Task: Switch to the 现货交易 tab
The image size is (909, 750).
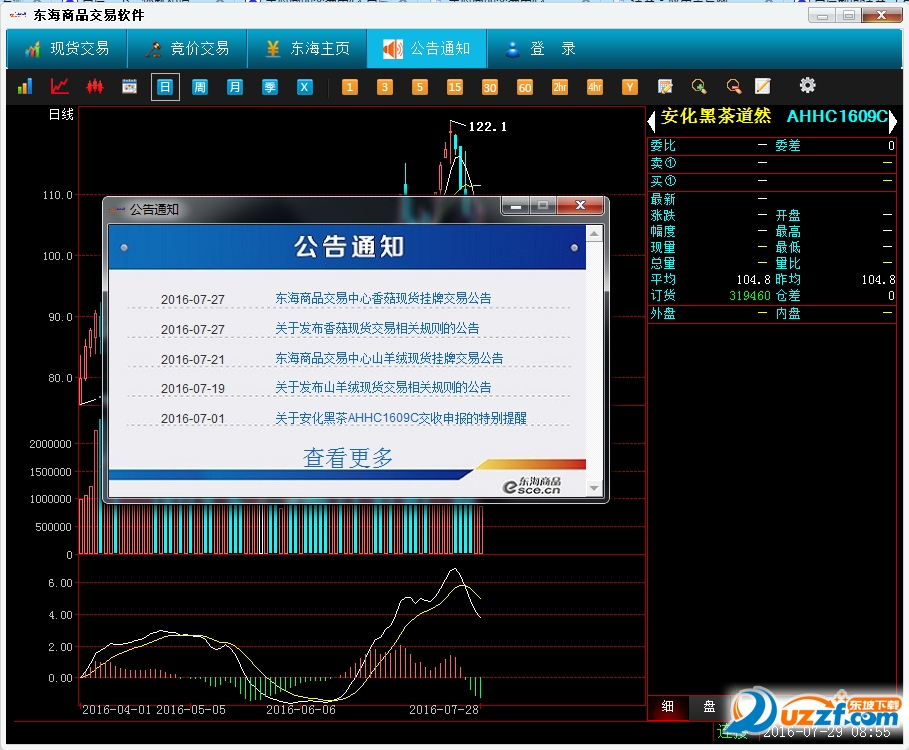Action: coord(67,49)
